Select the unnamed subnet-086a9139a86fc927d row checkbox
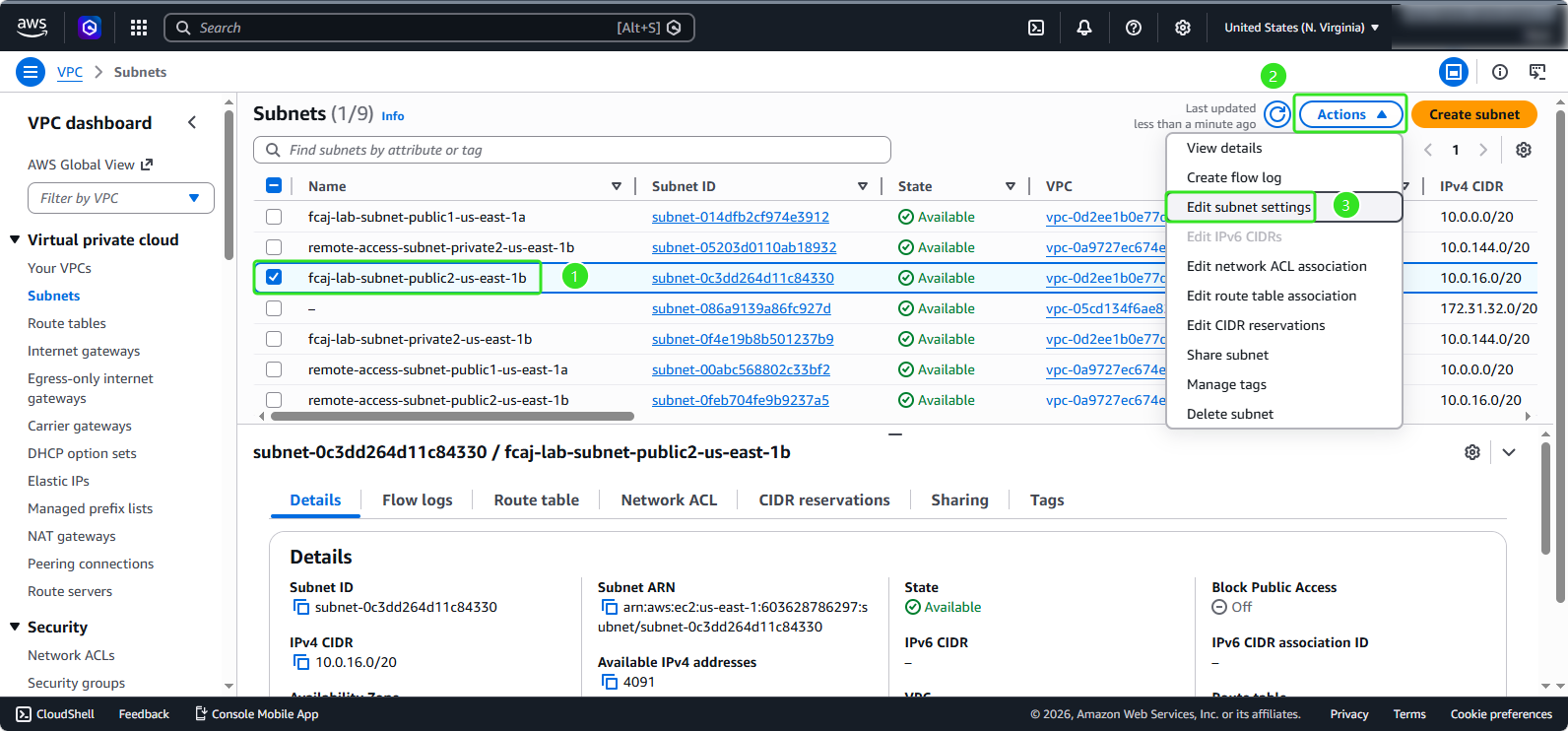 [274, 308]
